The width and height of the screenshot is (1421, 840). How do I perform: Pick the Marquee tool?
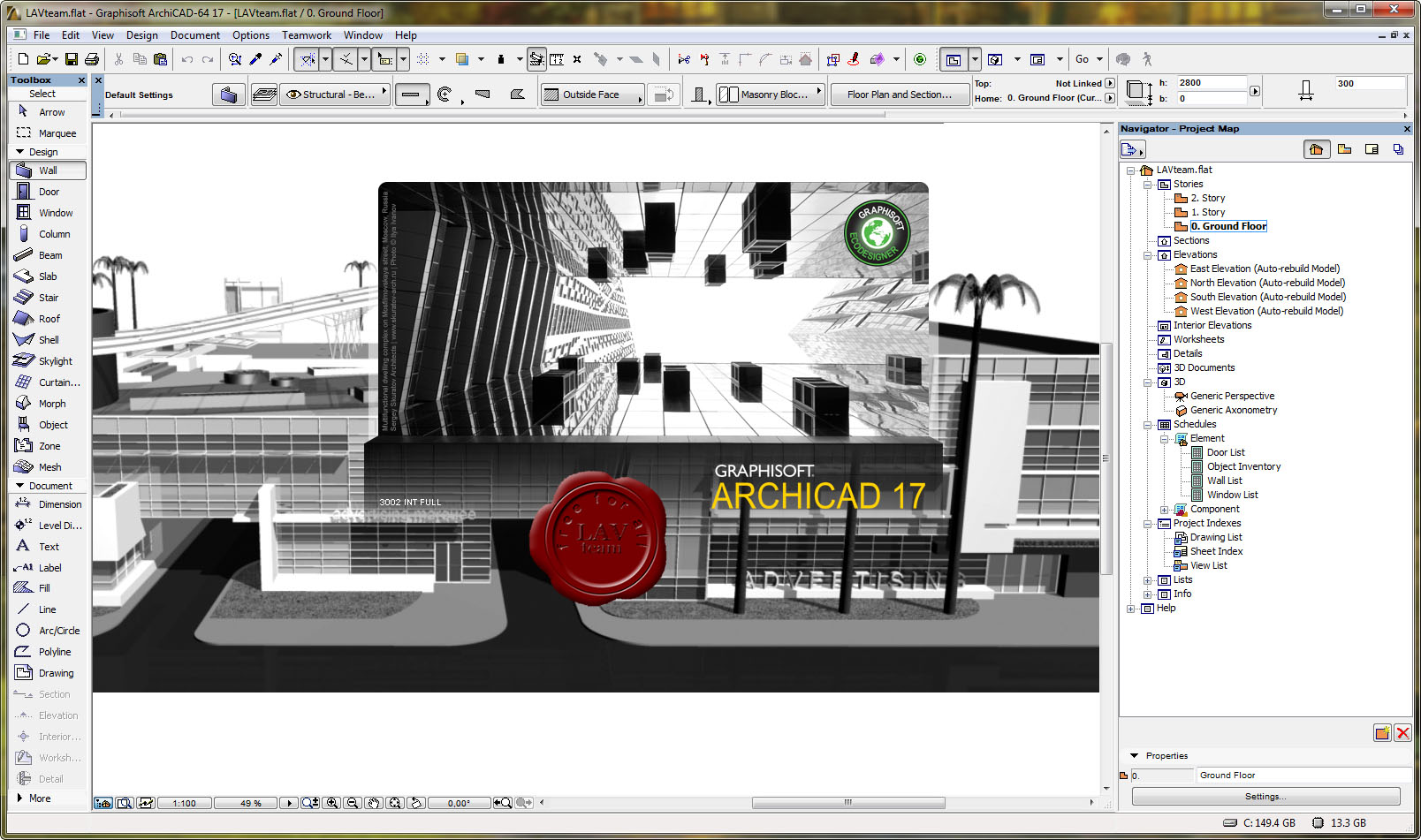[x=48, y=133]
